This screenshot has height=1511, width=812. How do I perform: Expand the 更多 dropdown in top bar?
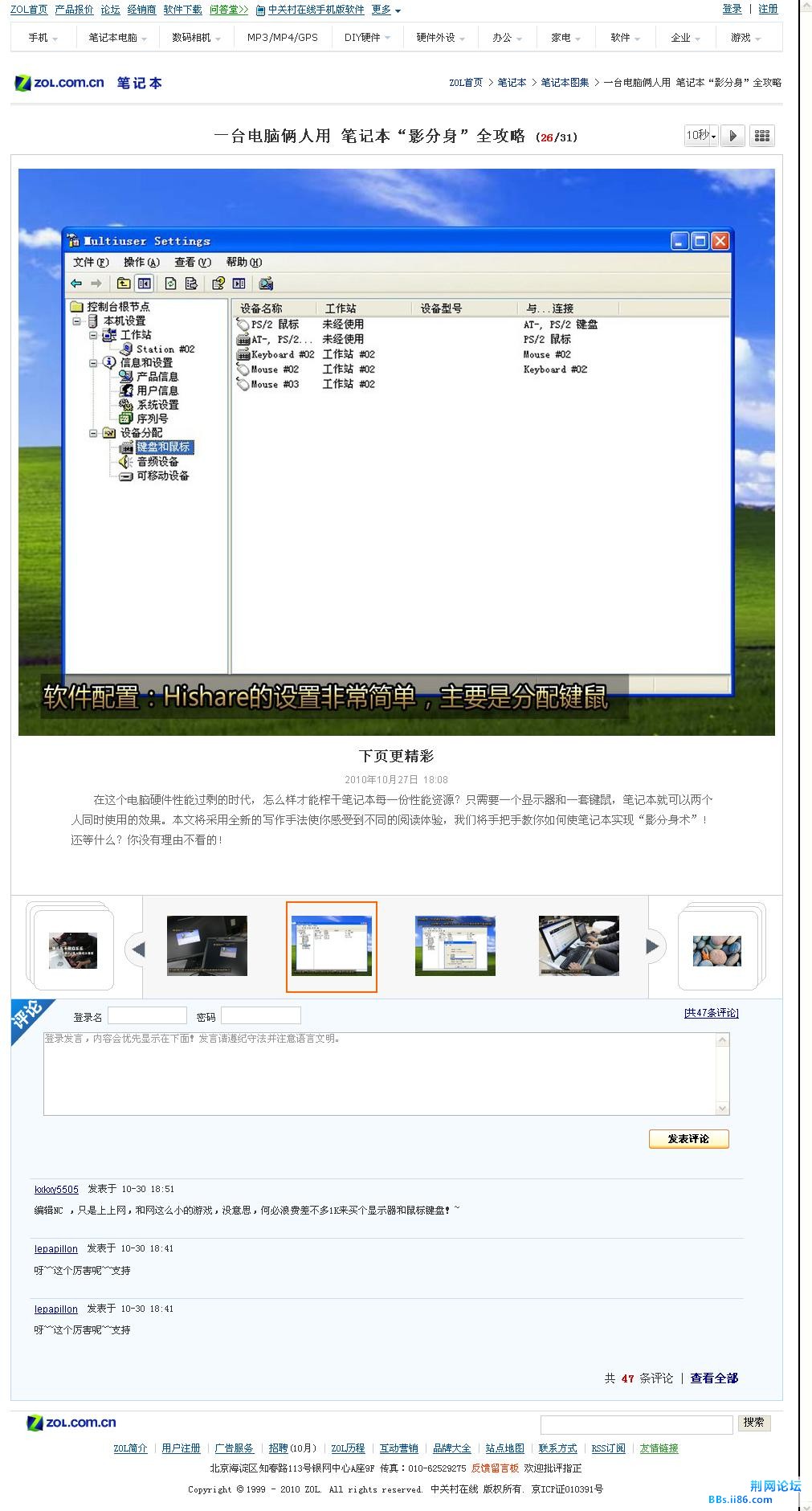click(x=386, y=10)
